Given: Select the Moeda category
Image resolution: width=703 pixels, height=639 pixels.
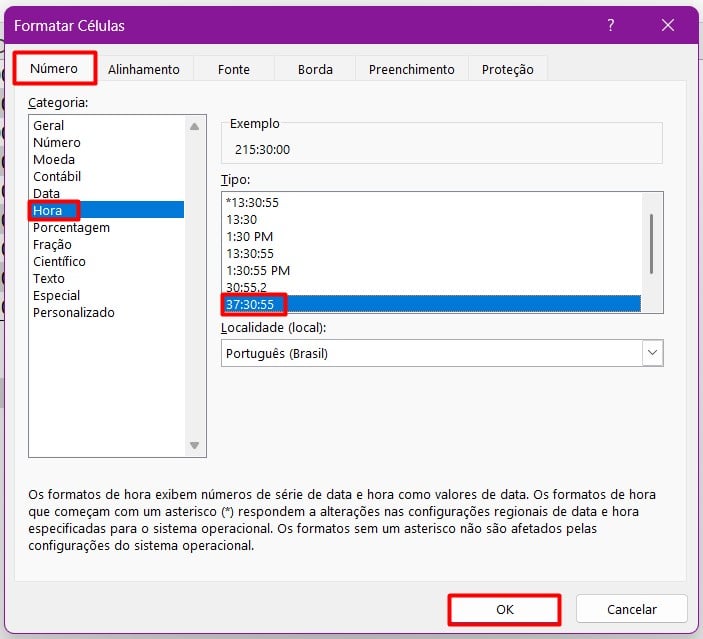Looking at the screenshot, I should [x=54, y=159].
